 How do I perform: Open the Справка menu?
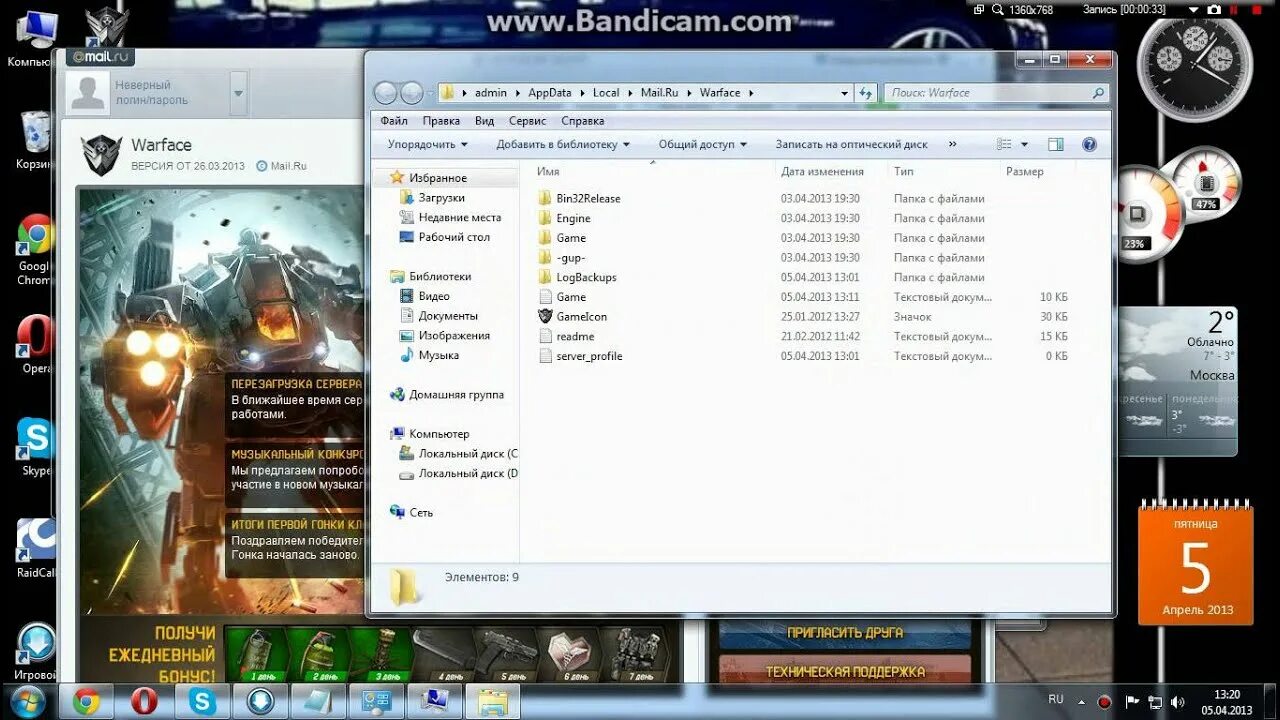[583, 121]
